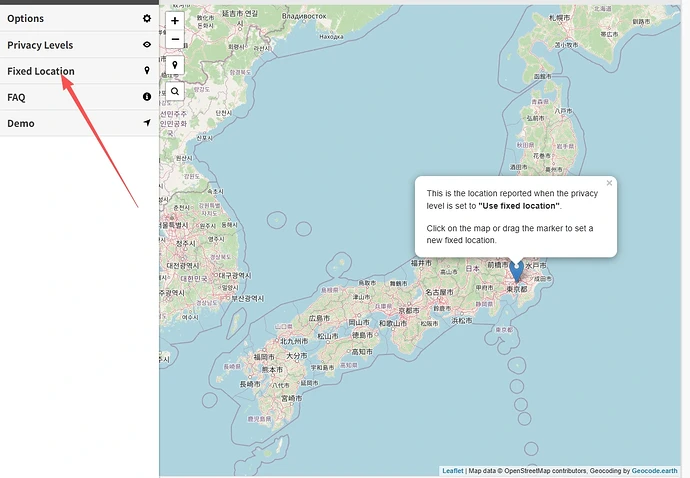
Task: Click the arrow icon beside Demo
Action: pos(147,123)
